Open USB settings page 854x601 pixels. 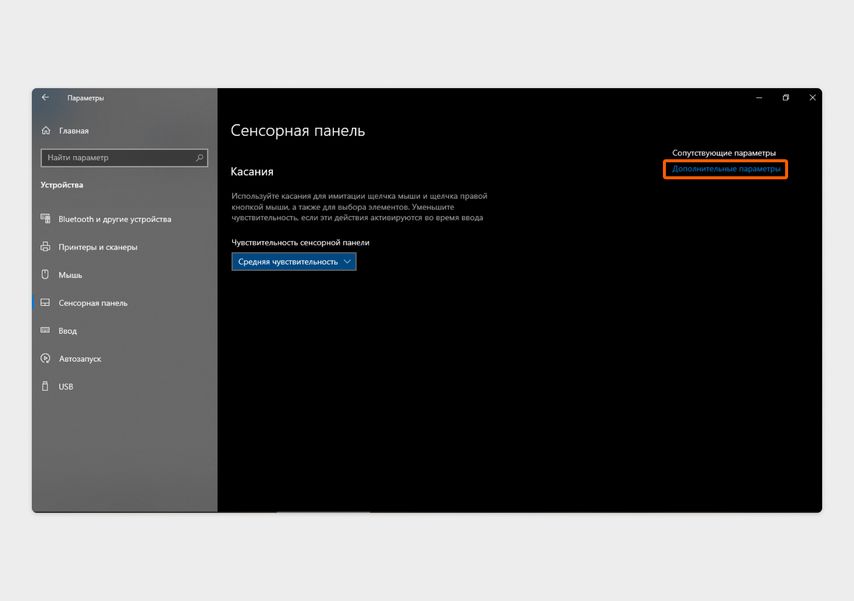(x=65, y=387)
